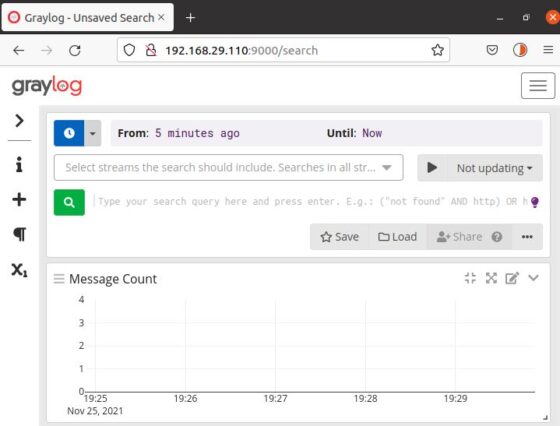Viewport: 560px width, 426px height.
Task: Open the Firefox application menu
Action: click(548, 50)
